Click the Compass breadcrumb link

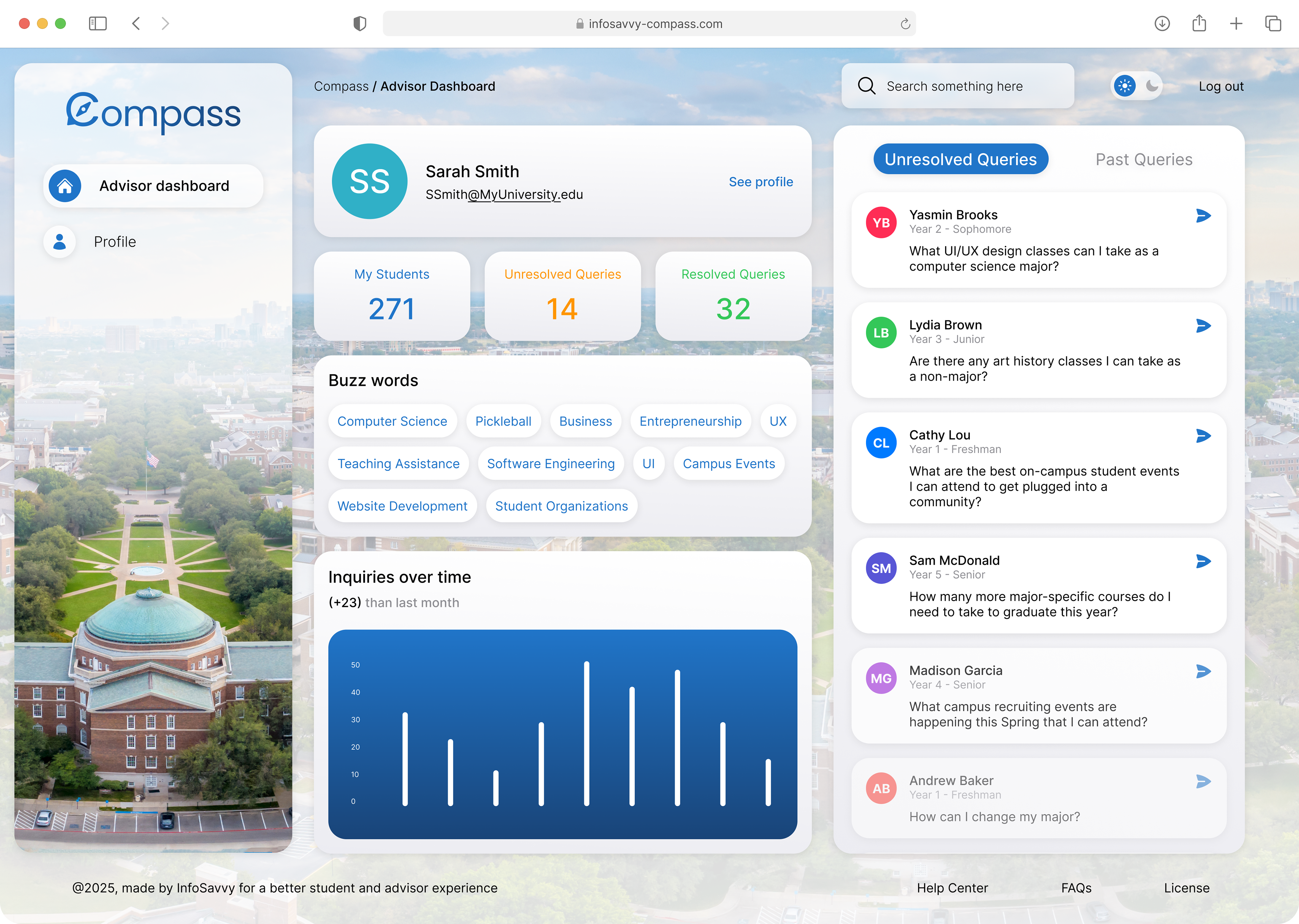(341, 87)
